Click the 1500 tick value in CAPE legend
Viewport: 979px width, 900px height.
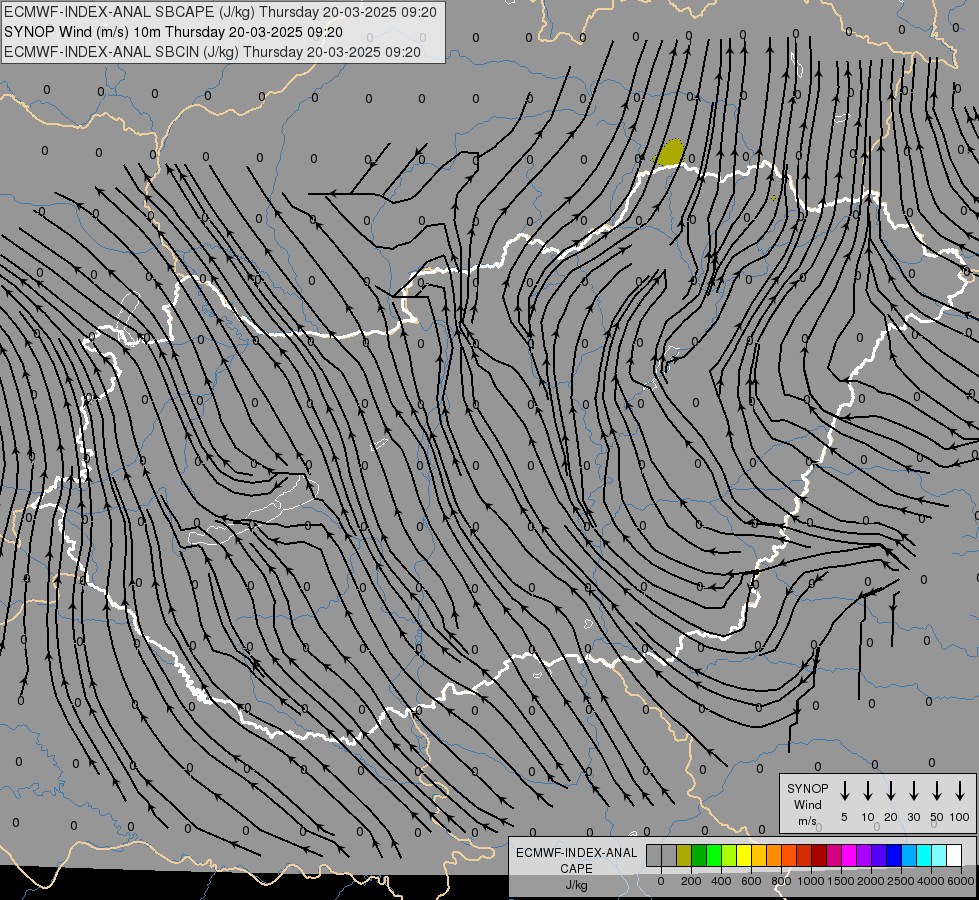click(x=841, y=881)
